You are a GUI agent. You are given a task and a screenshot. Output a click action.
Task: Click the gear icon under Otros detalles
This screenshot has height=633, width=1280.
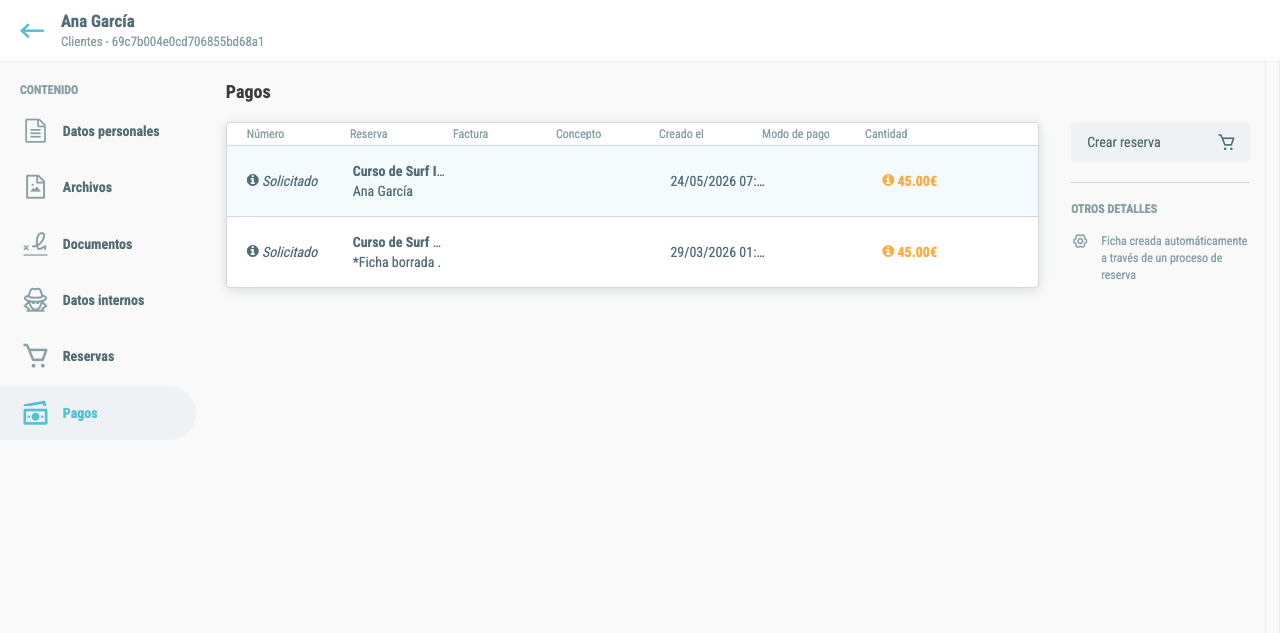tap(1080, 241)
